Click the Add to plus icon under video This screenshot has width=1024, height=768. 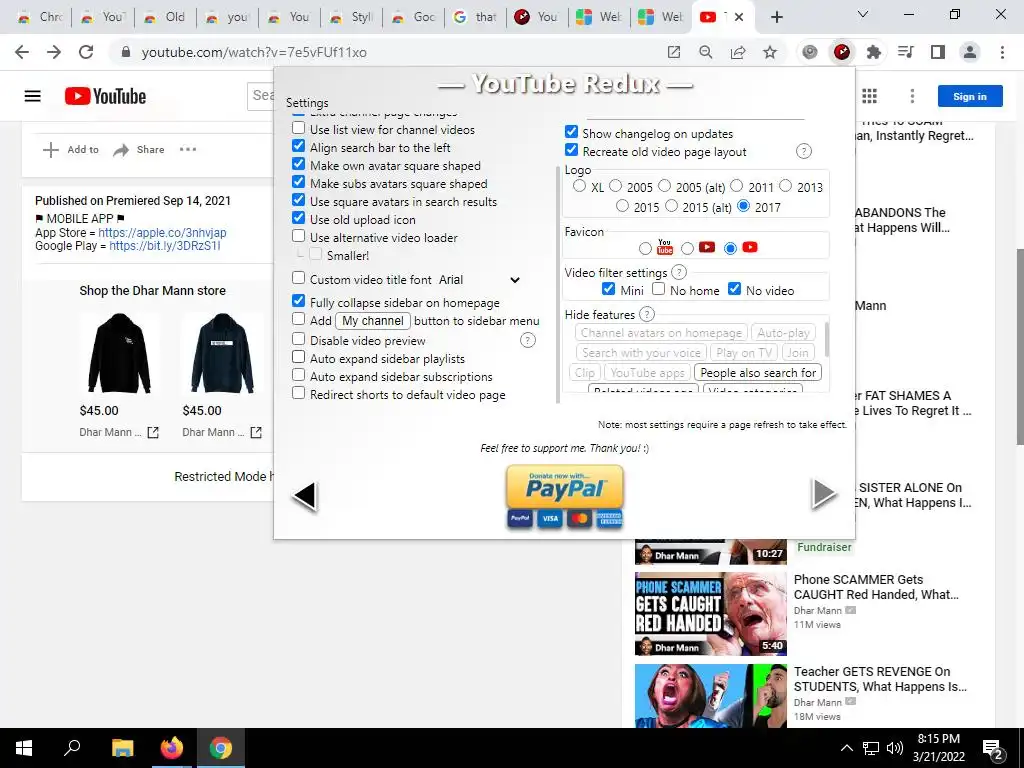[x=50, y=150]
